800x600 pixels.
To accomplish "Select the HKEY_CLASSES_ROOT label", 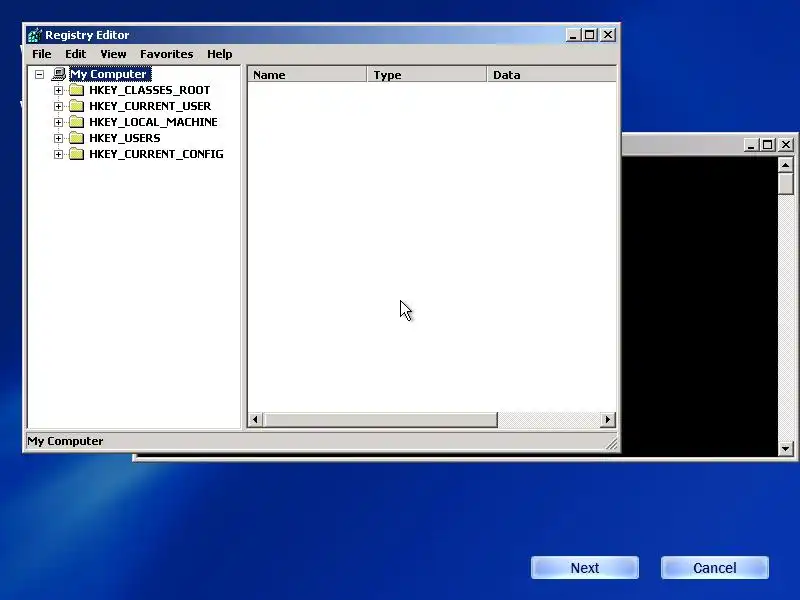I will (149, 90).
